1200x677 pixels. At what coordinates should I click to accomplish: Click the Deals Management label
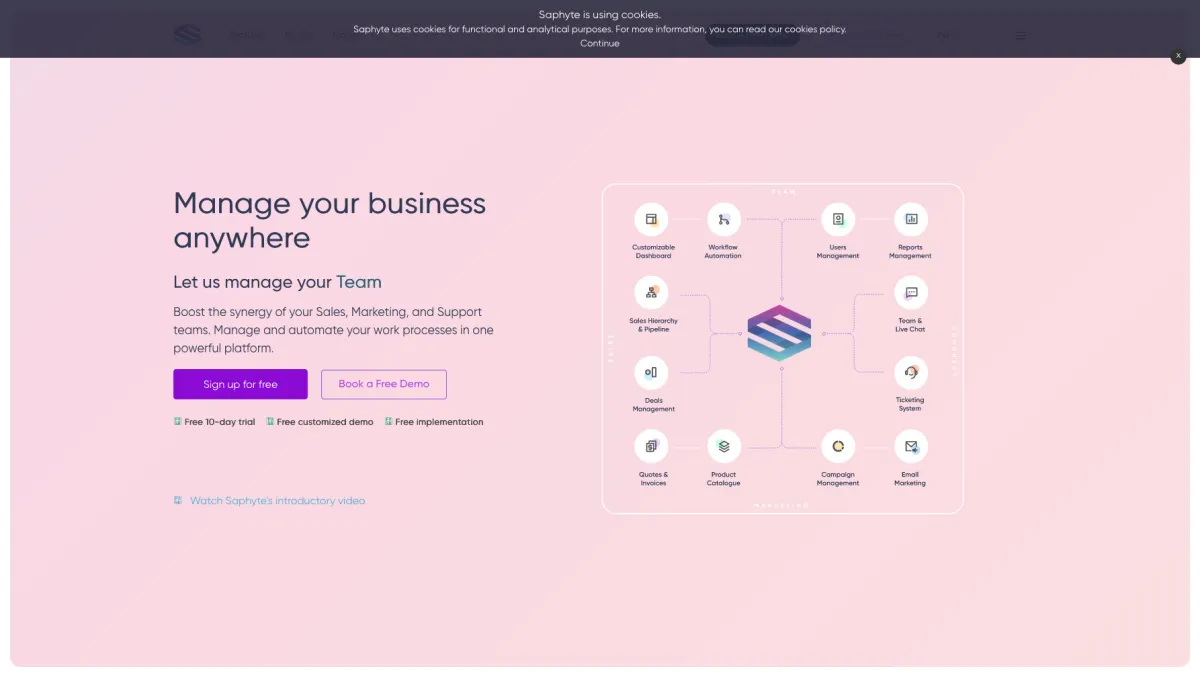pyautogui.click(x=653, y=404)
